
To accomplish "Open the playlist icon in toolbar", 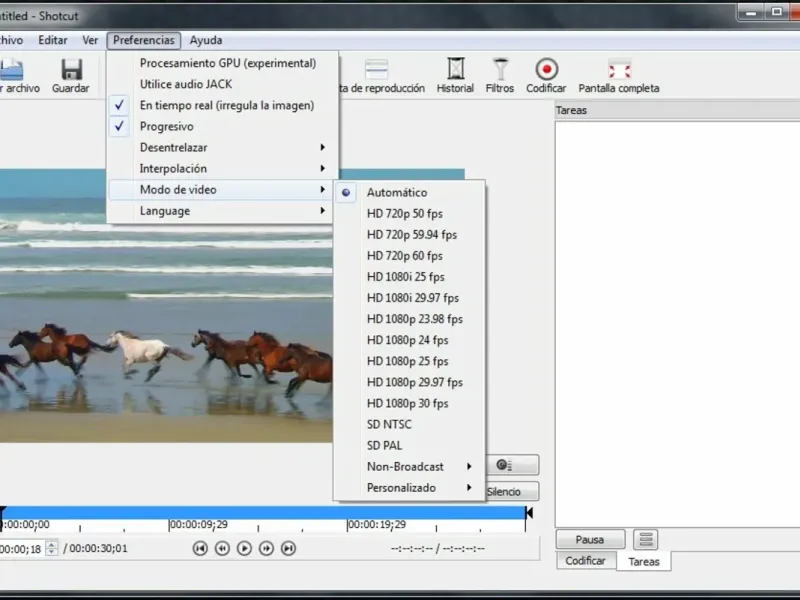I will [x=376, y=70].
